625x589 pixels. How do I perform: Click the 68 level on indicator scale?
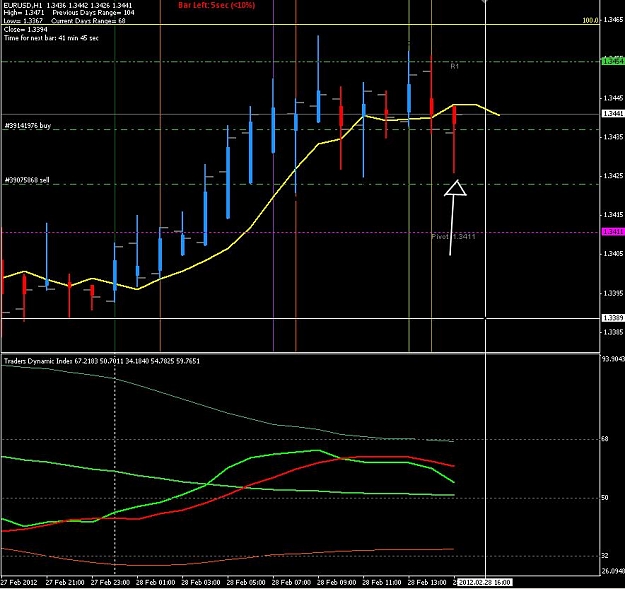pos(604,439)
